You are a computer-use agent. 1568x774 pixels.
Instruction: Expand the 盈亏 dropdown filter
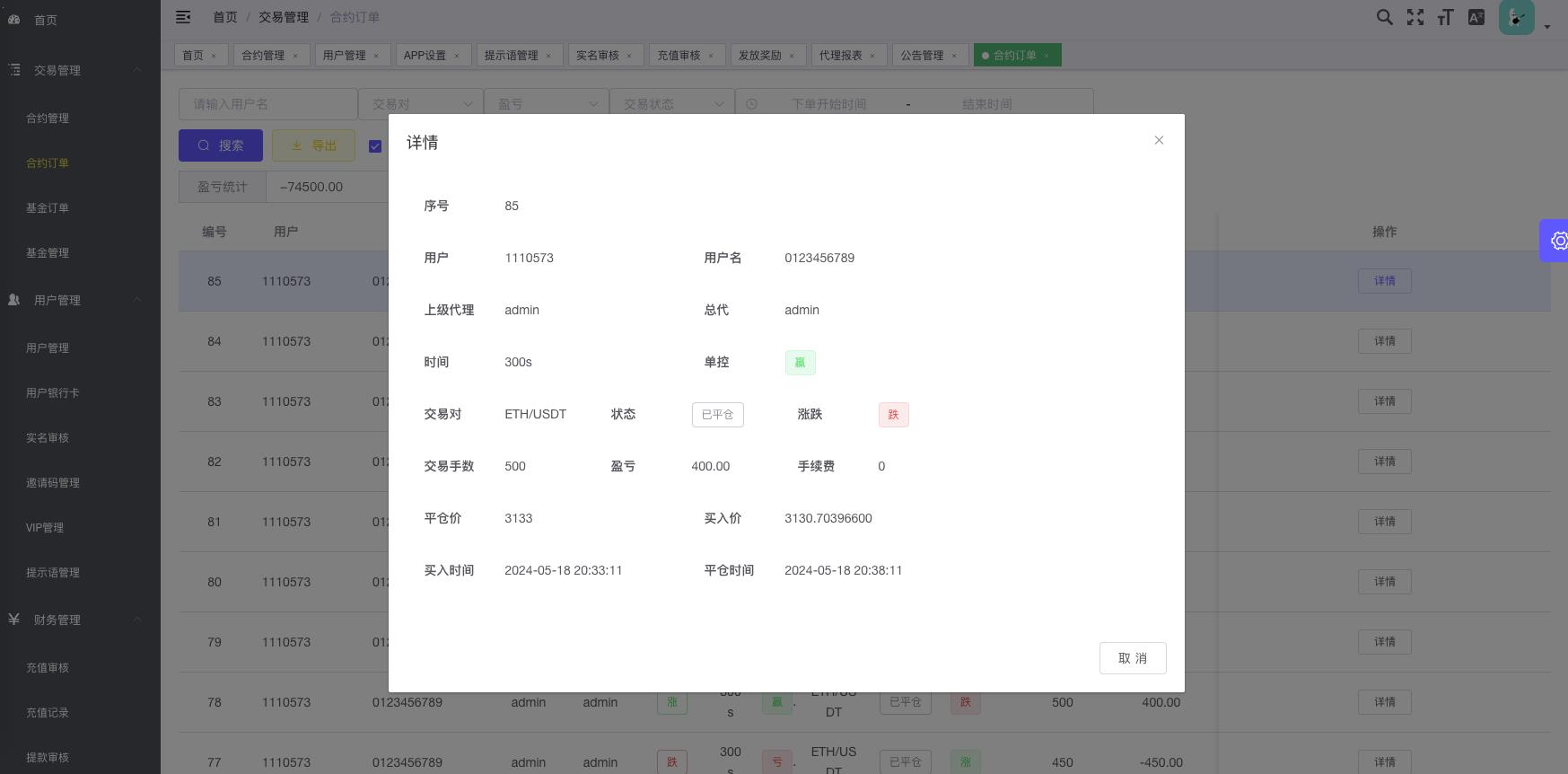(x=546, y=104)
